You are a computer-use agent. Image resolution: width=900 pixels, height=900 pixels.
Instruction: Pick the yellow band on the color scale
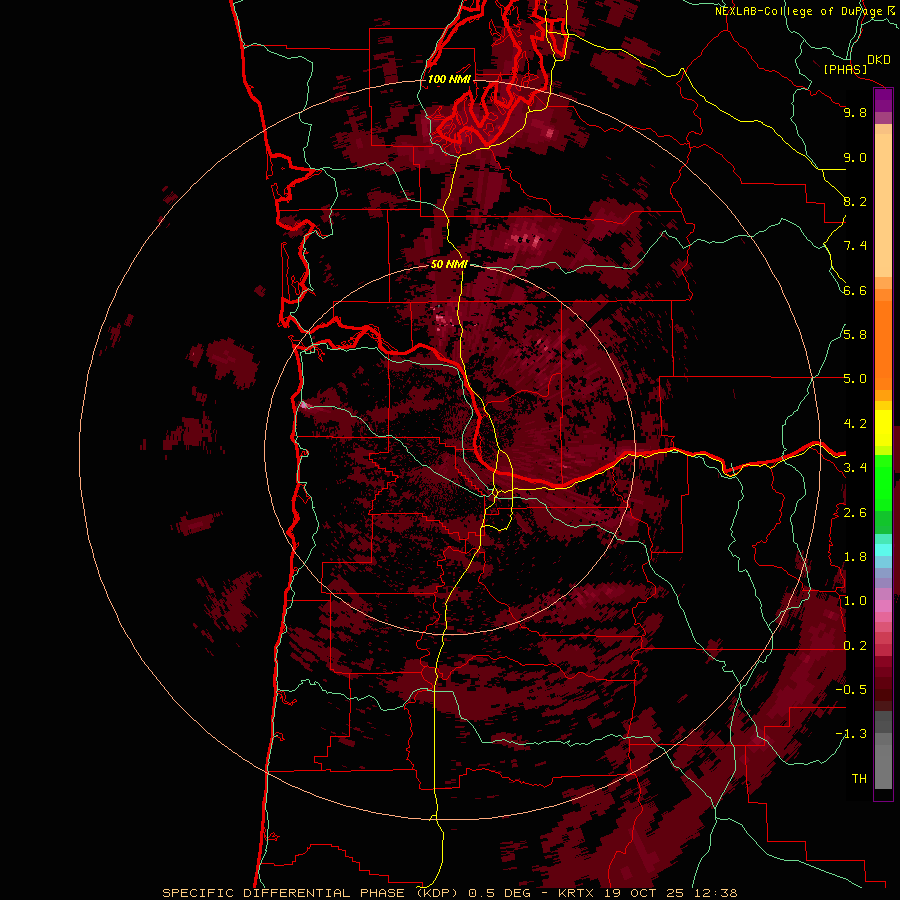883,427
